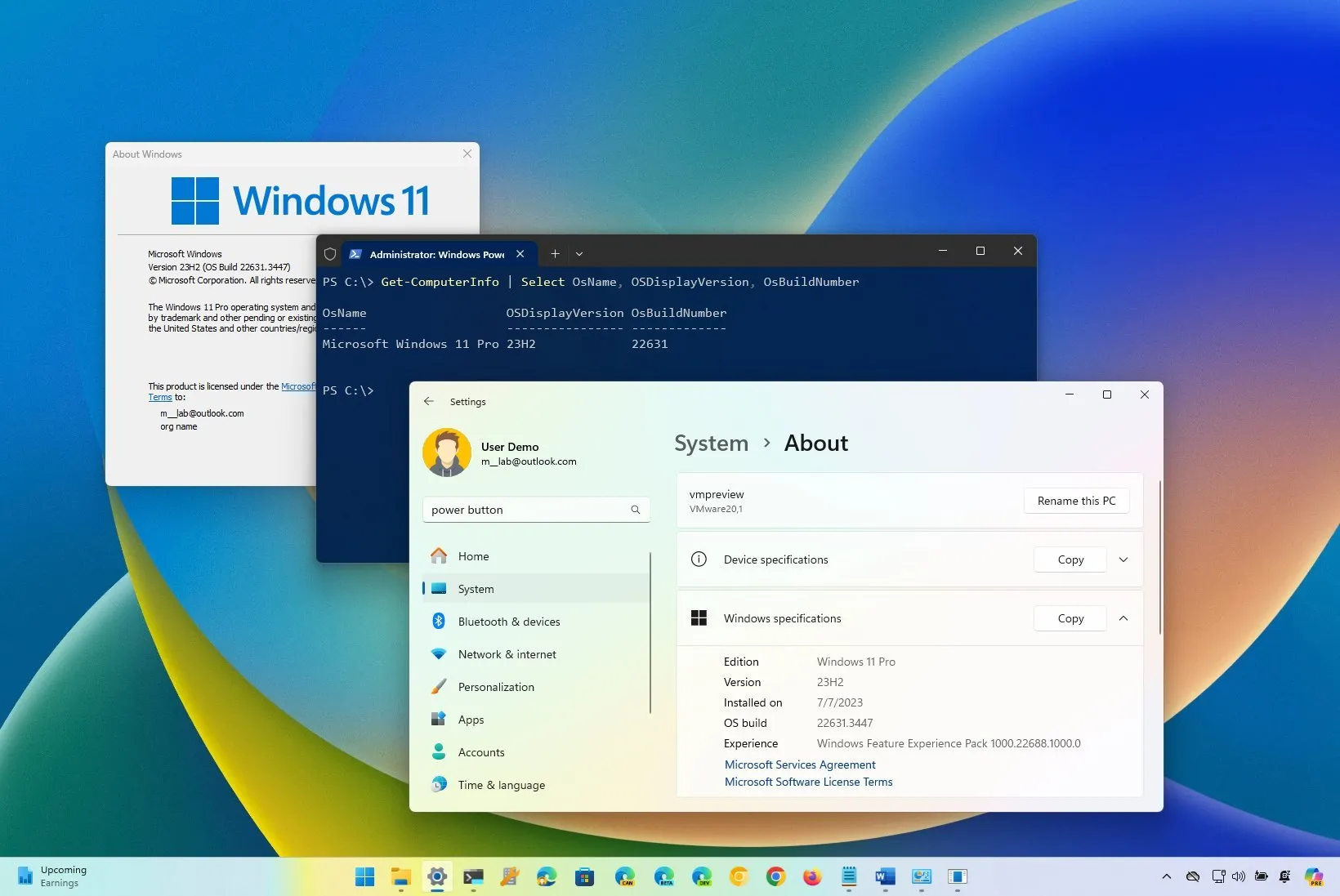Copy the Windows specifications details
The height and width of the screenshot is (896, 1340).
click(1070, 618)
